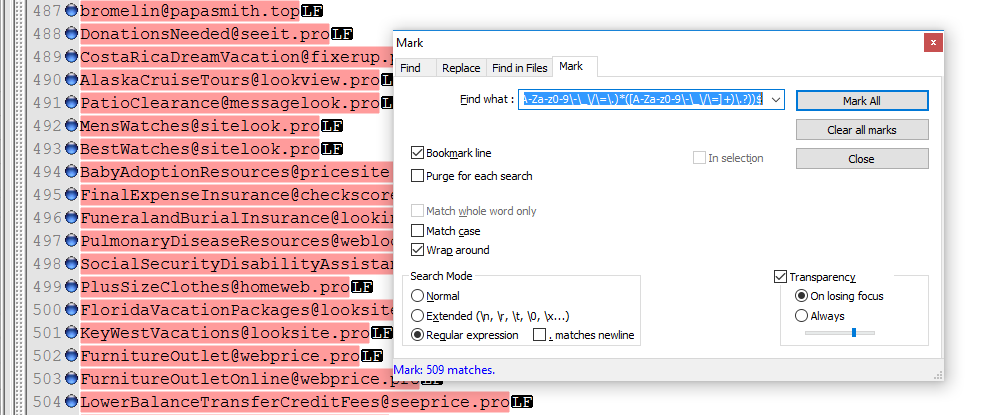981x415 pixels.
Task: Enable Purge for each search
Action: (x=417, y=176)
